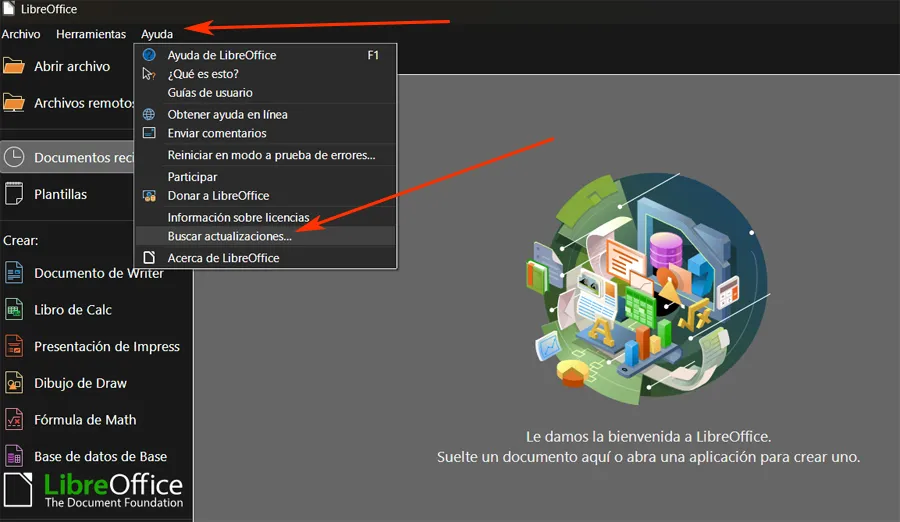900x522 pixels.
Task: Click the Base database icon
Action: [14, 457]
